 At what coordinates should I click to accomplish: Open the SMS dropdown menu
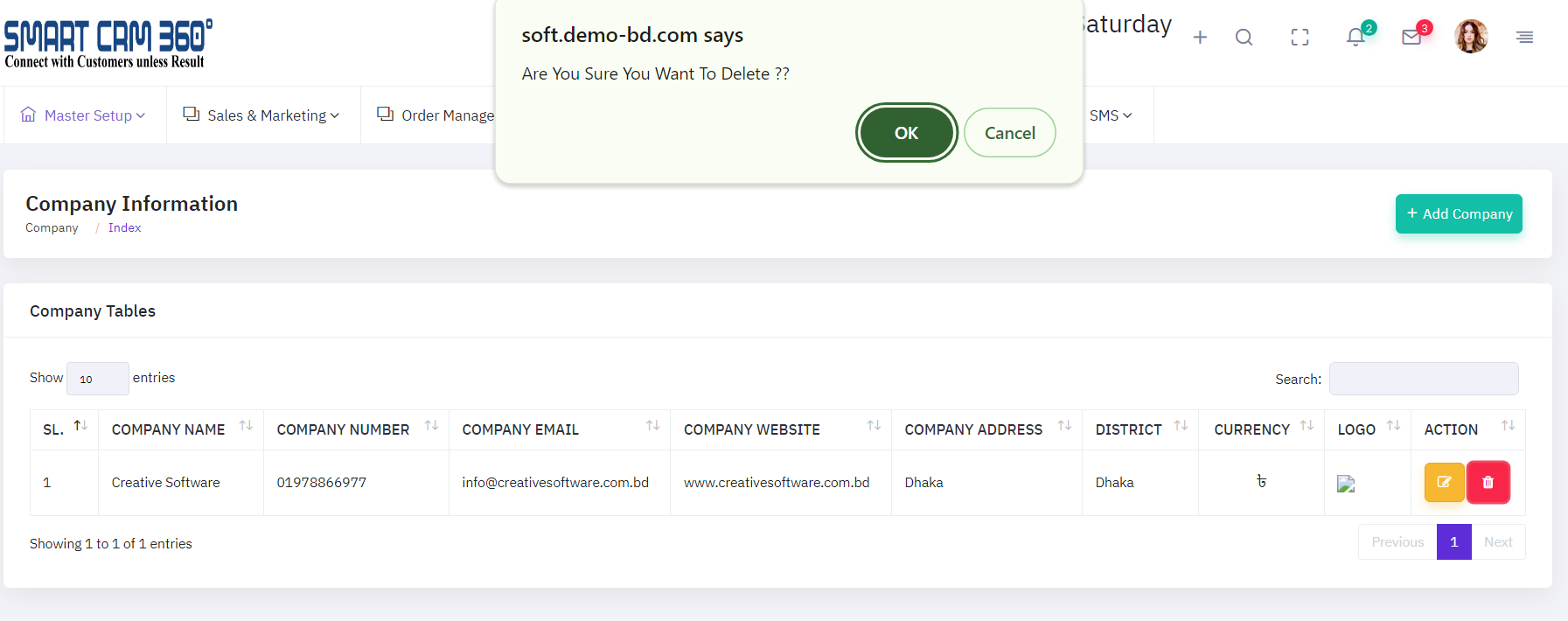tap(1110, 115)
